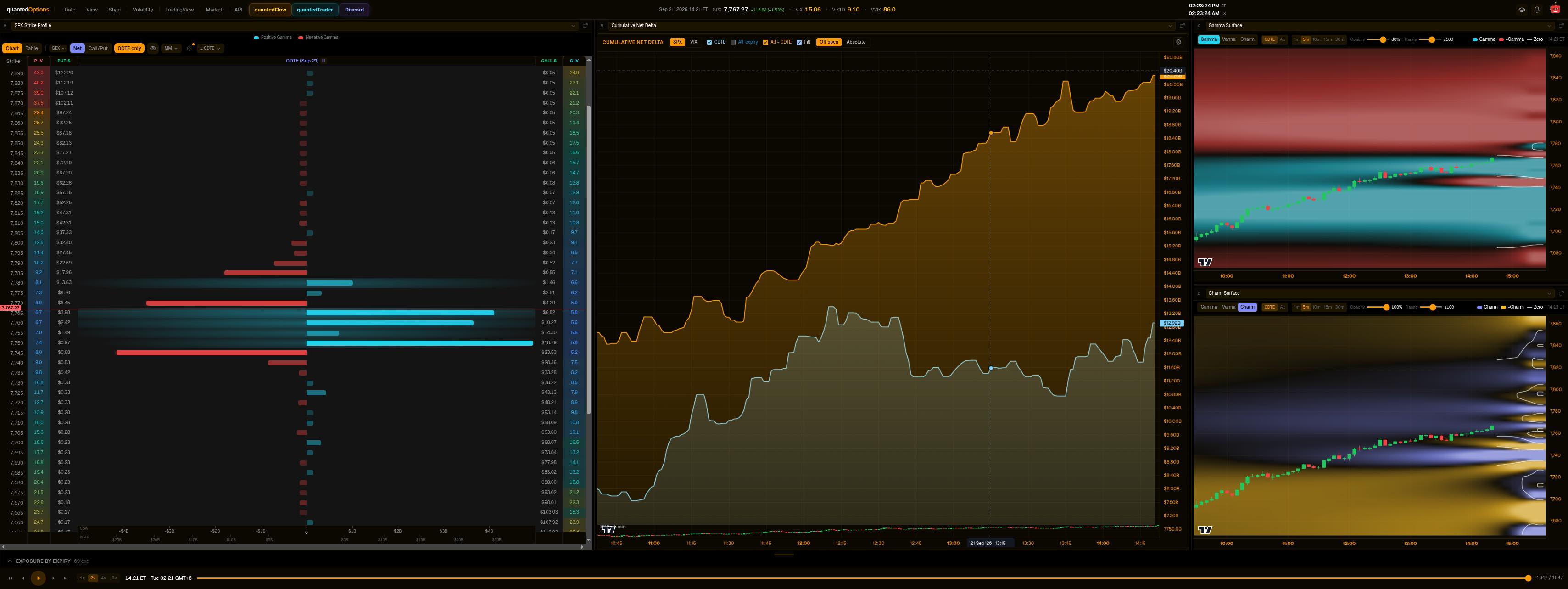
Task: Toggle the 0DTE only button
Action: (x=129, y=48)
